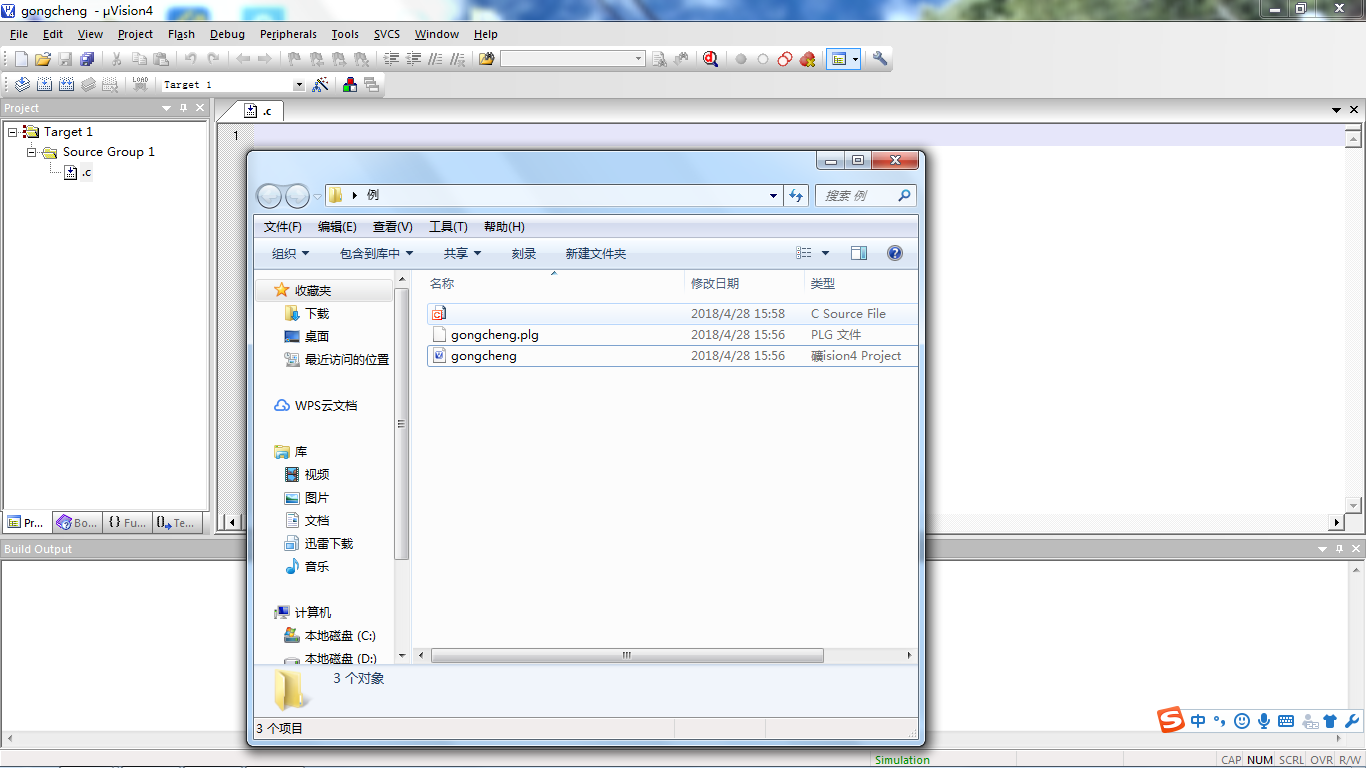Switch to the Functions panel tab
Screen dimensions: 1366x768
coord(127,522)
